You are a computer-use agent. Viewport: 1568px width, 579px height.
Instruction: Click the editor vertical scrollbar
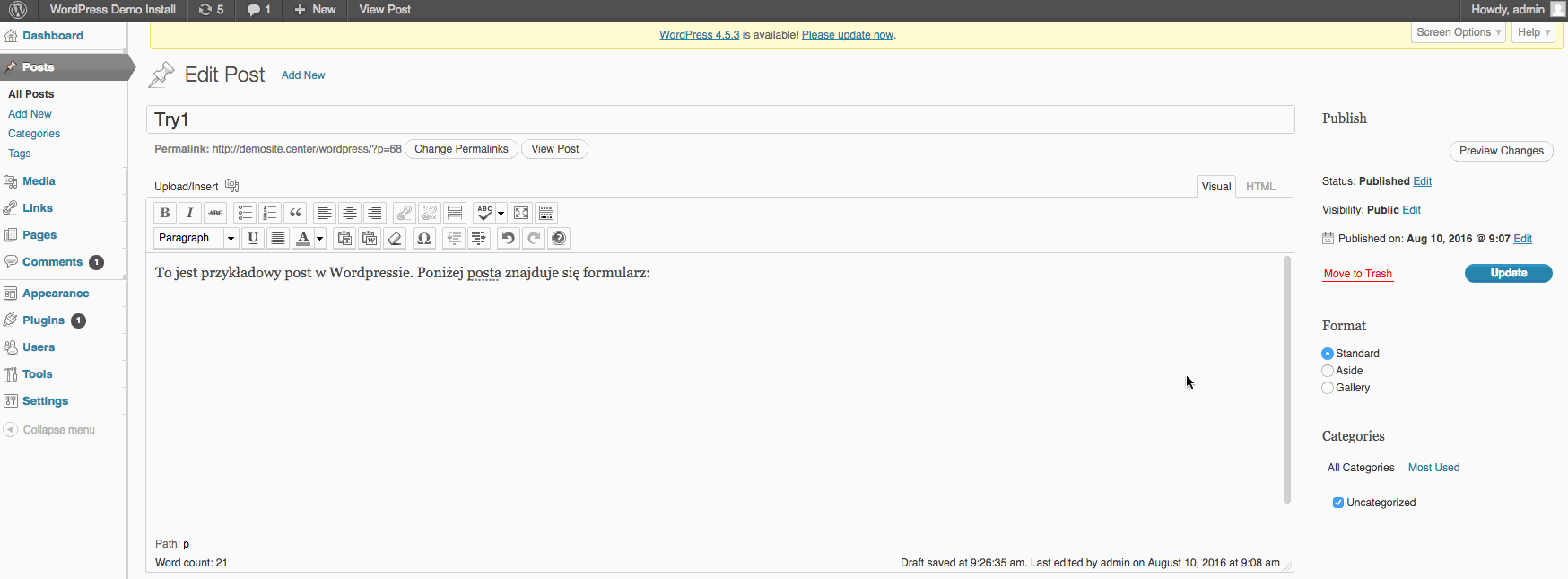[x=1287, y=380]
